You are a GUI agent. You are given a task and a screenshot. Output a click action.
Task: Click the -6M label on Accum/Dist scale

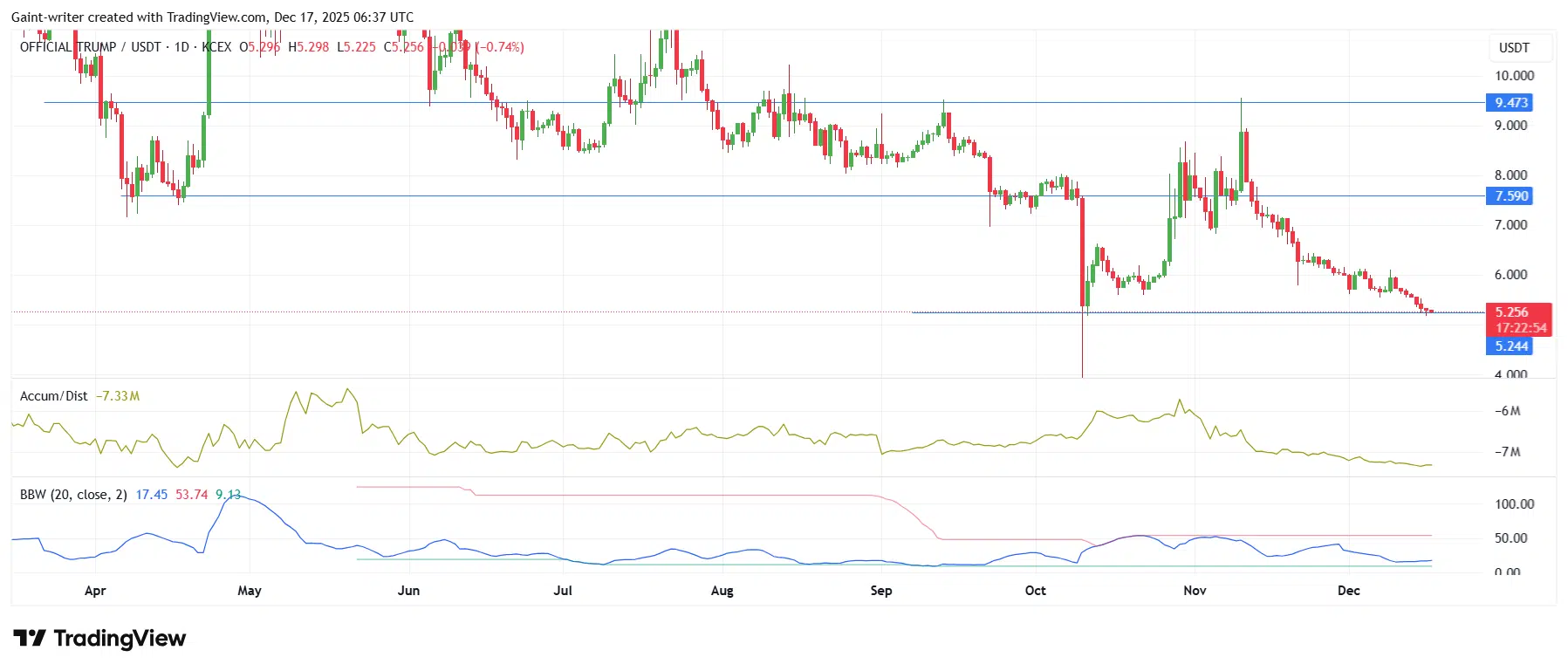(x=1509, y=411)
